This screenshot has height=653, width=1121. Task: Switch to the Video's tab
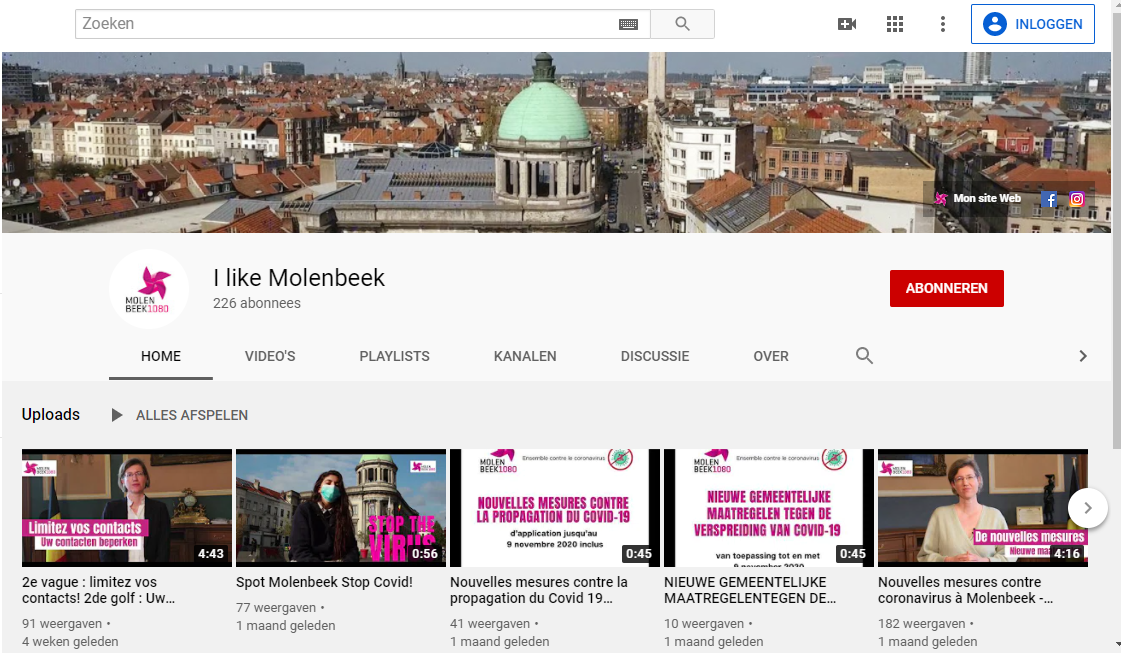(270, 356)
